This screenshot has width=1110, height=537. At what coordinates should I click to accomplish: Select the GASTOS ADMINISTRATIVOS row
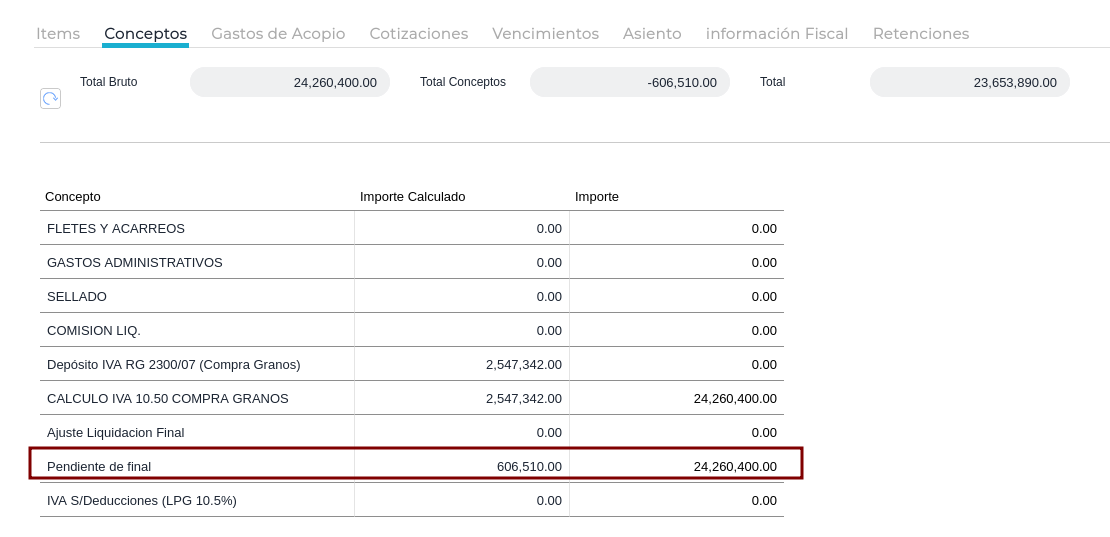coord(412,262)
